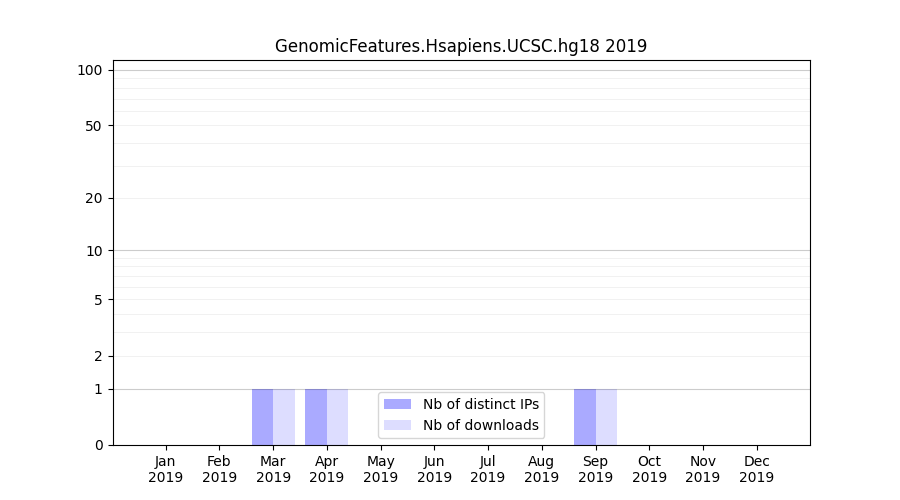
Task: Select the 'Nb of distinct IPs' legend label
Action: click(x=480, y=404)
